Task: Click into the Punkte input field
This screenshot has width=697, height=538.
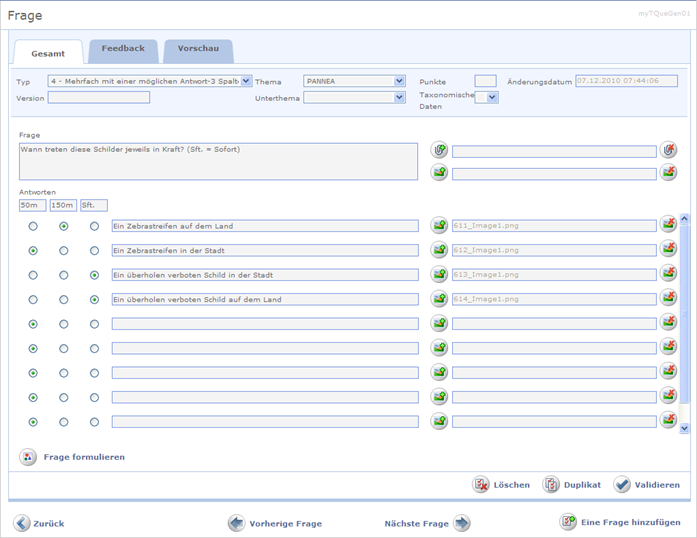Action: click(485, 81)
